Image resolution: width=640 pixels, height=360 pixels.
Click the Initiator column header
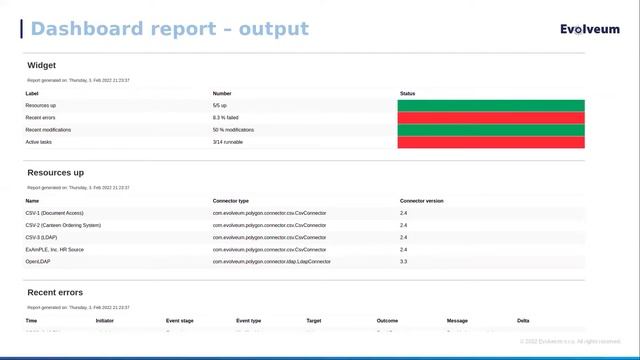(x=104, y=321)
